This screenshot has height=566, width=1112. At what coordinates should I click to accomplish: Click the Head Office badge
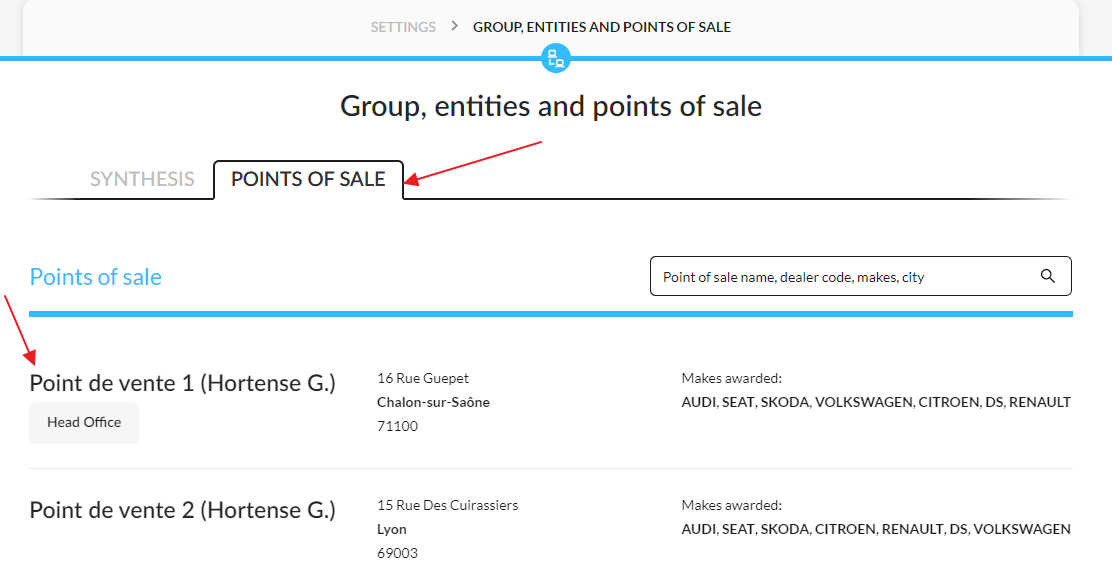(x=84, y=422)
